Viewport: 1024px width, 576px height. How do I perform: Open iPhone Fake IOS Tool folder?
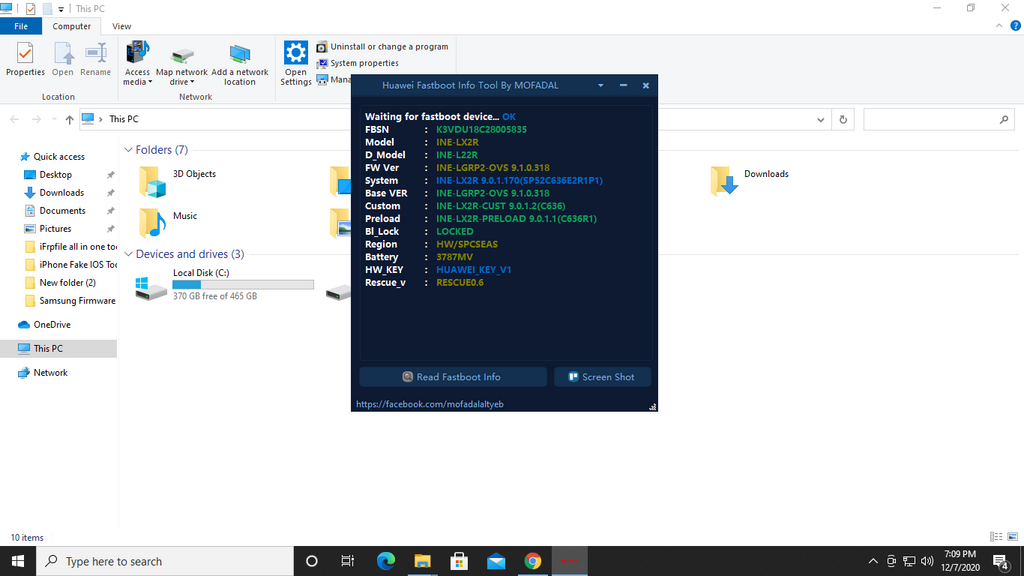click(x=71, y=264)
